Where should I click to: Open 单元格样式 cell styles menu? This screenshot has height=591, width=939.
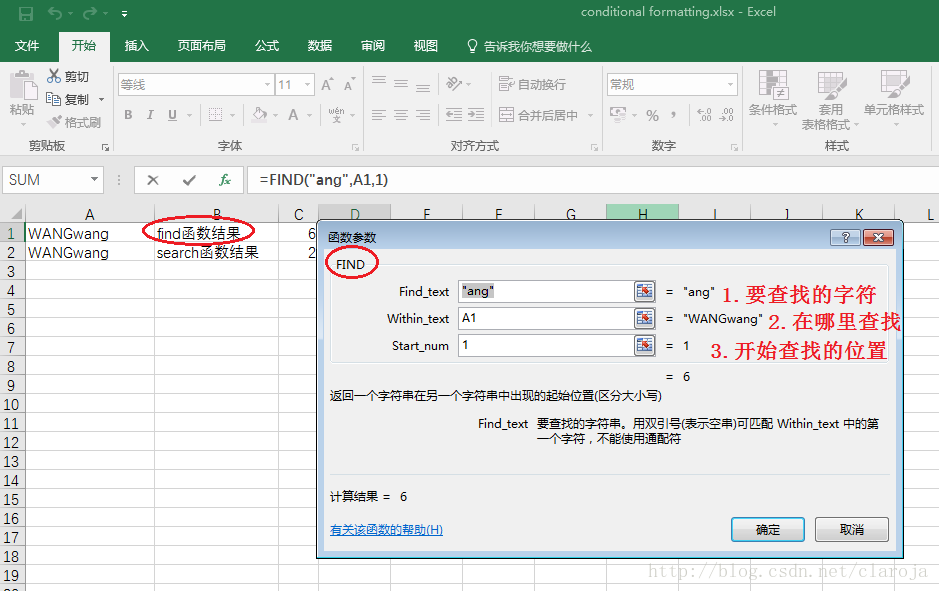click(894, 98)
